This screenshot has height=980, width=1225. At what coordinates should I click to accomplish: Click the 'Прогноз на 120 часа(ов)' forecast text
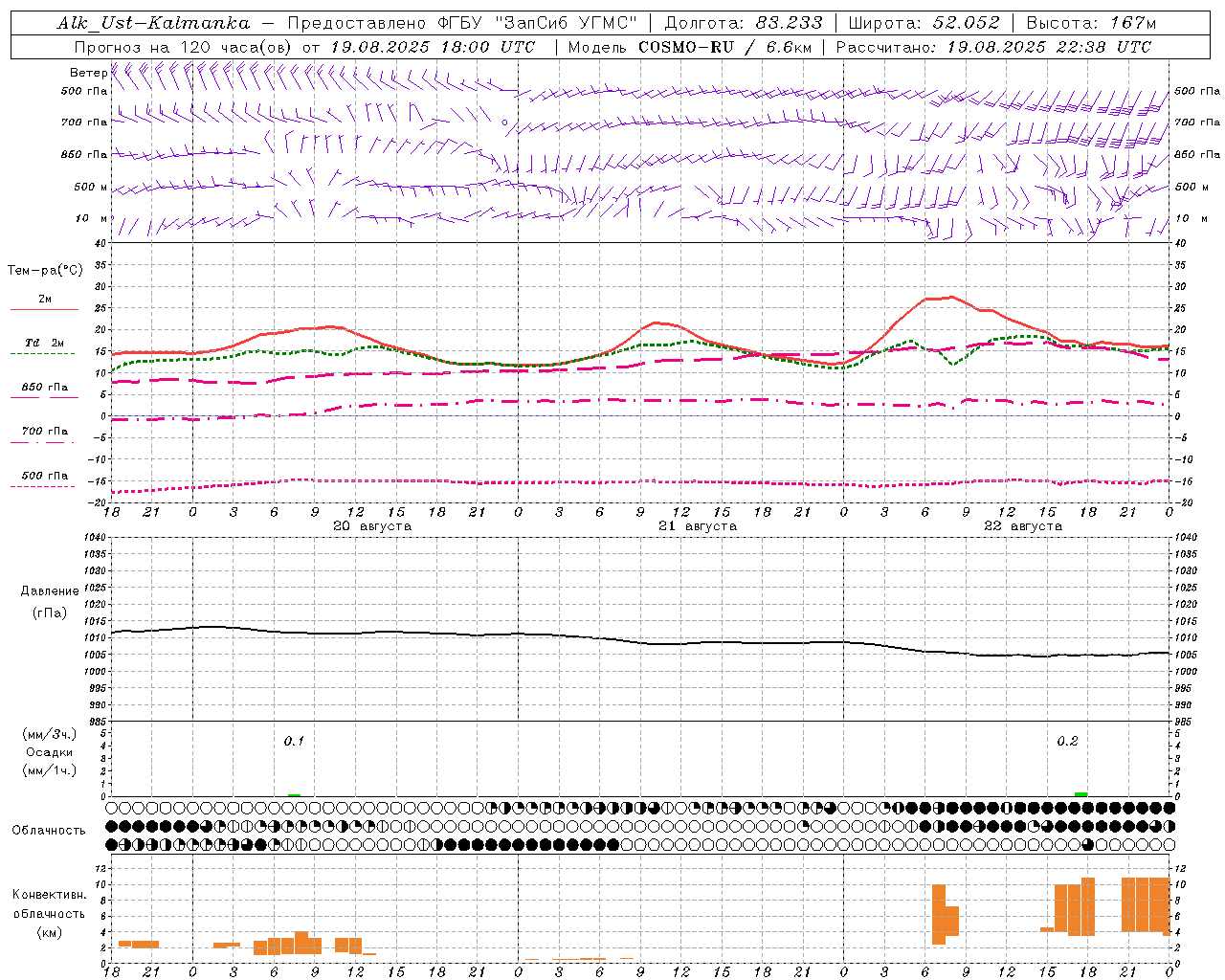(184, 47)
